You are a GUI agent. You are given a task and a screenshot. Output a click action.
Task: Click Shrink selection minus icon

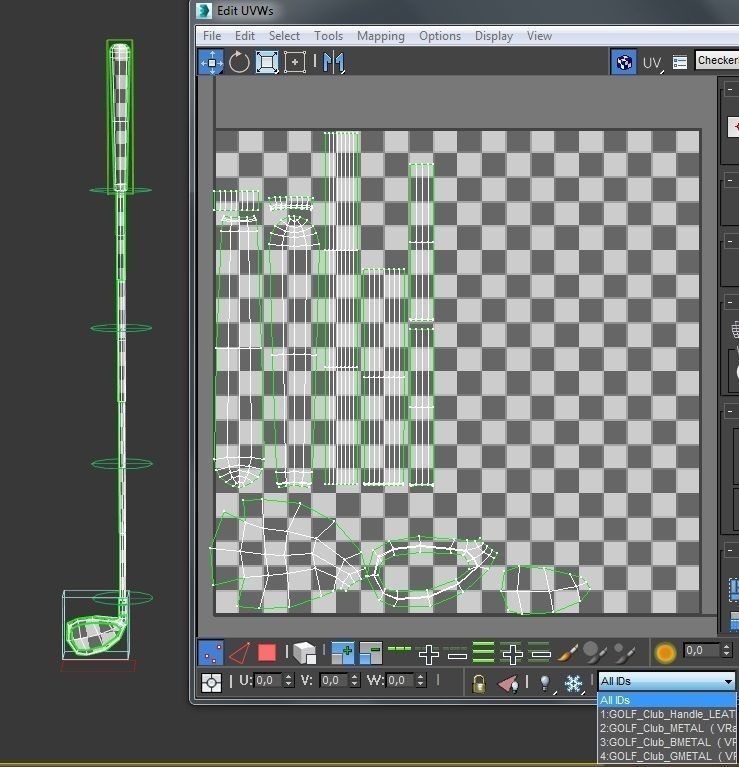tap(370, 654)
